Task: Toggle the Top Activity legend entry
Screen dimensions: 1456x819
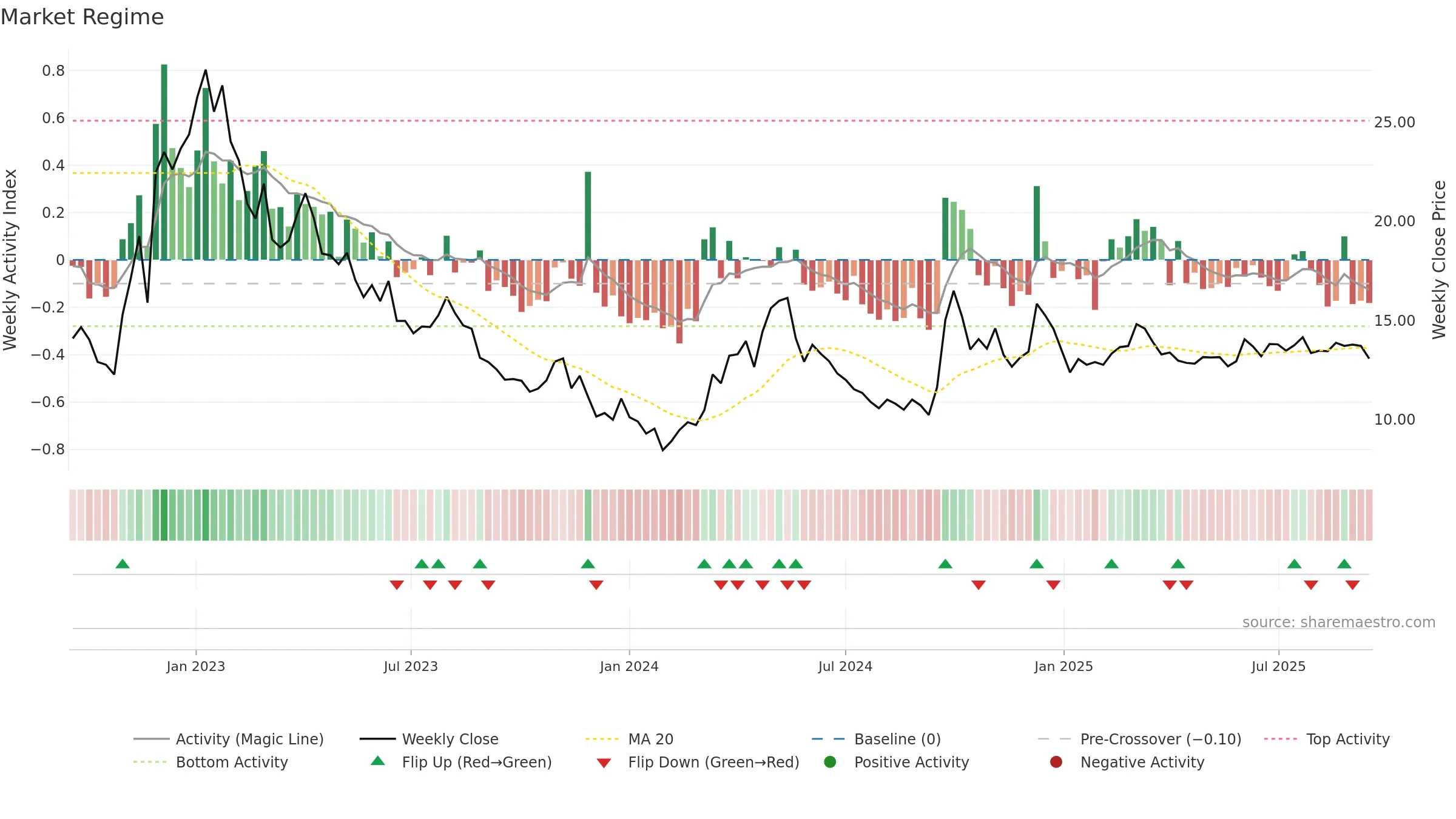Action: [x=1326, y=739]
